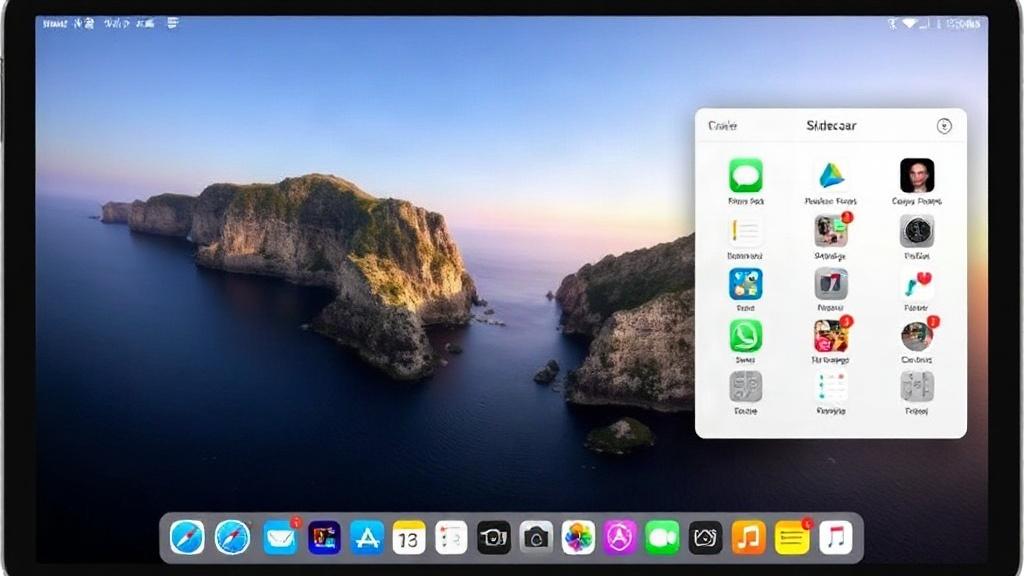The image size is (1024, 576).
Task: Open the list icon with colored dots
Action: (x=831, y=388)
